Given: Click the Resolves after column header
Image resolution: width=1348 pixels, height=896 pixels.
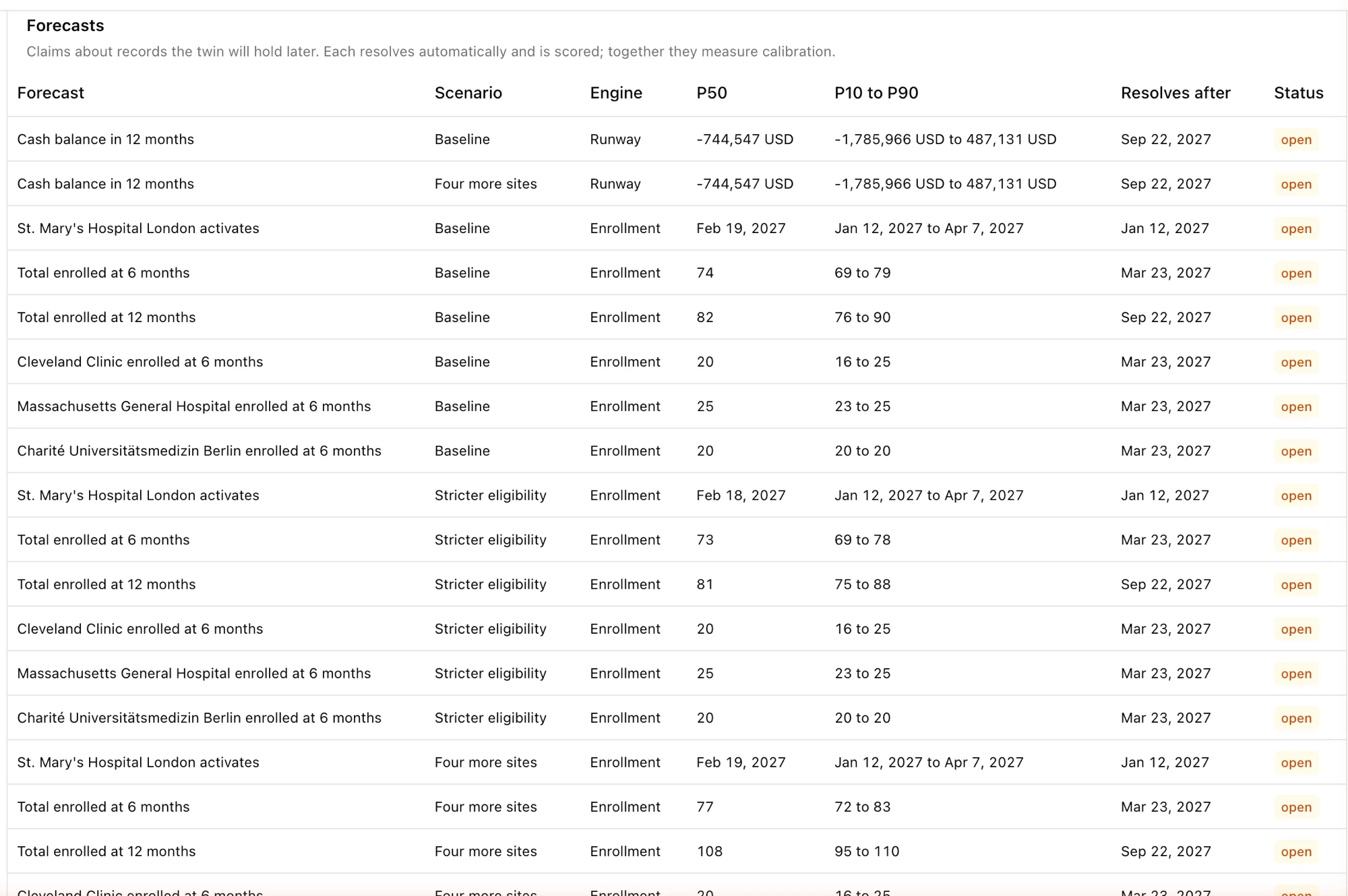Looking at the screenshot, I should (x=1175, y=93).
